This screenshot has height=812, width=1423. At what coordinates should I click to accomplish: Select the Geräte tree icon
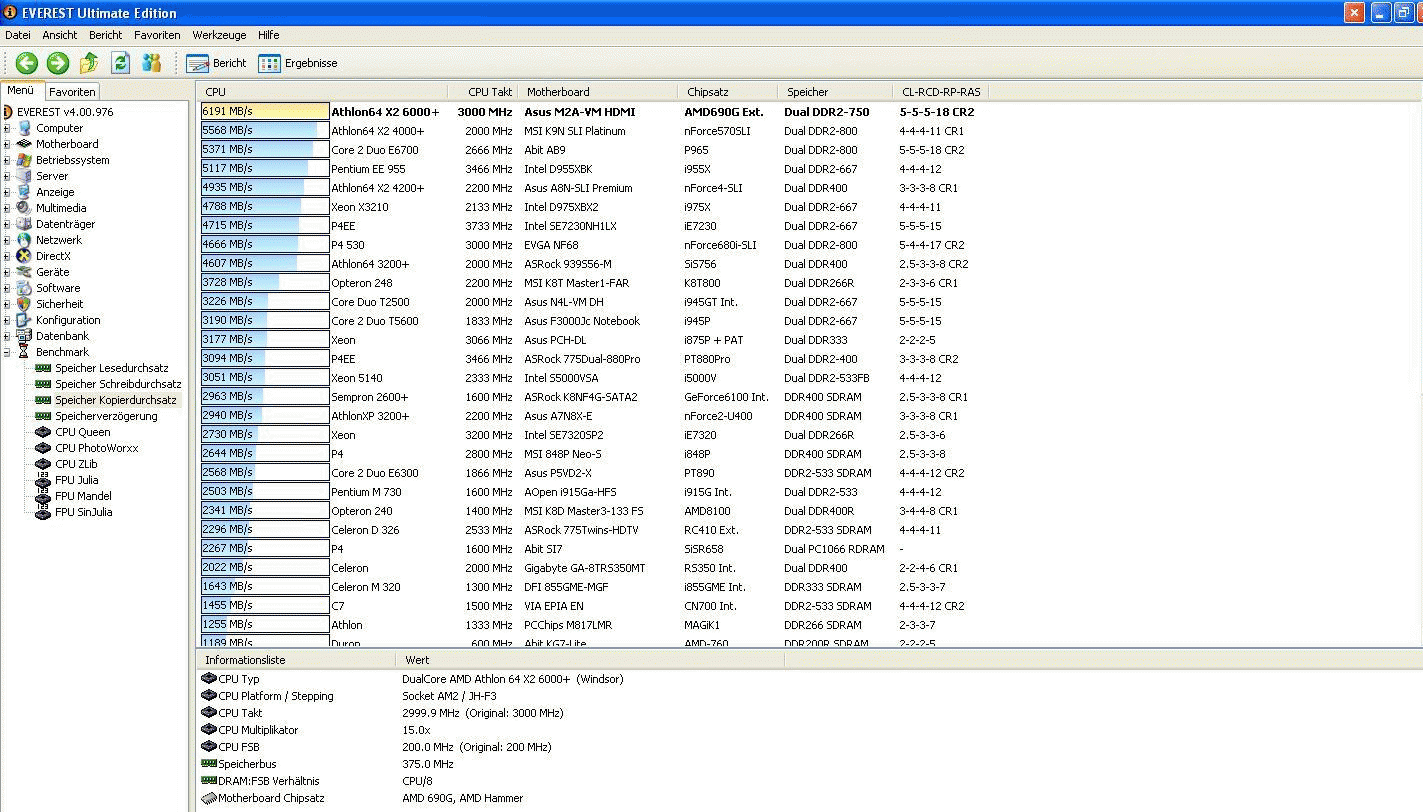(25, 272)
